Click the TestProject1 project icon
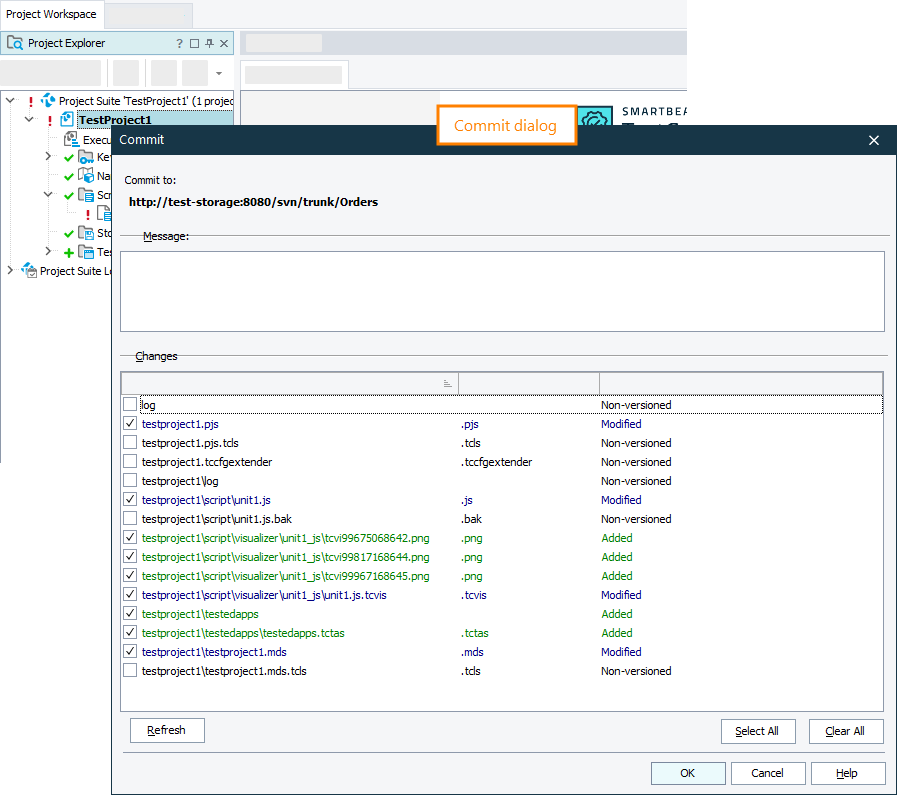 (67, 120)
